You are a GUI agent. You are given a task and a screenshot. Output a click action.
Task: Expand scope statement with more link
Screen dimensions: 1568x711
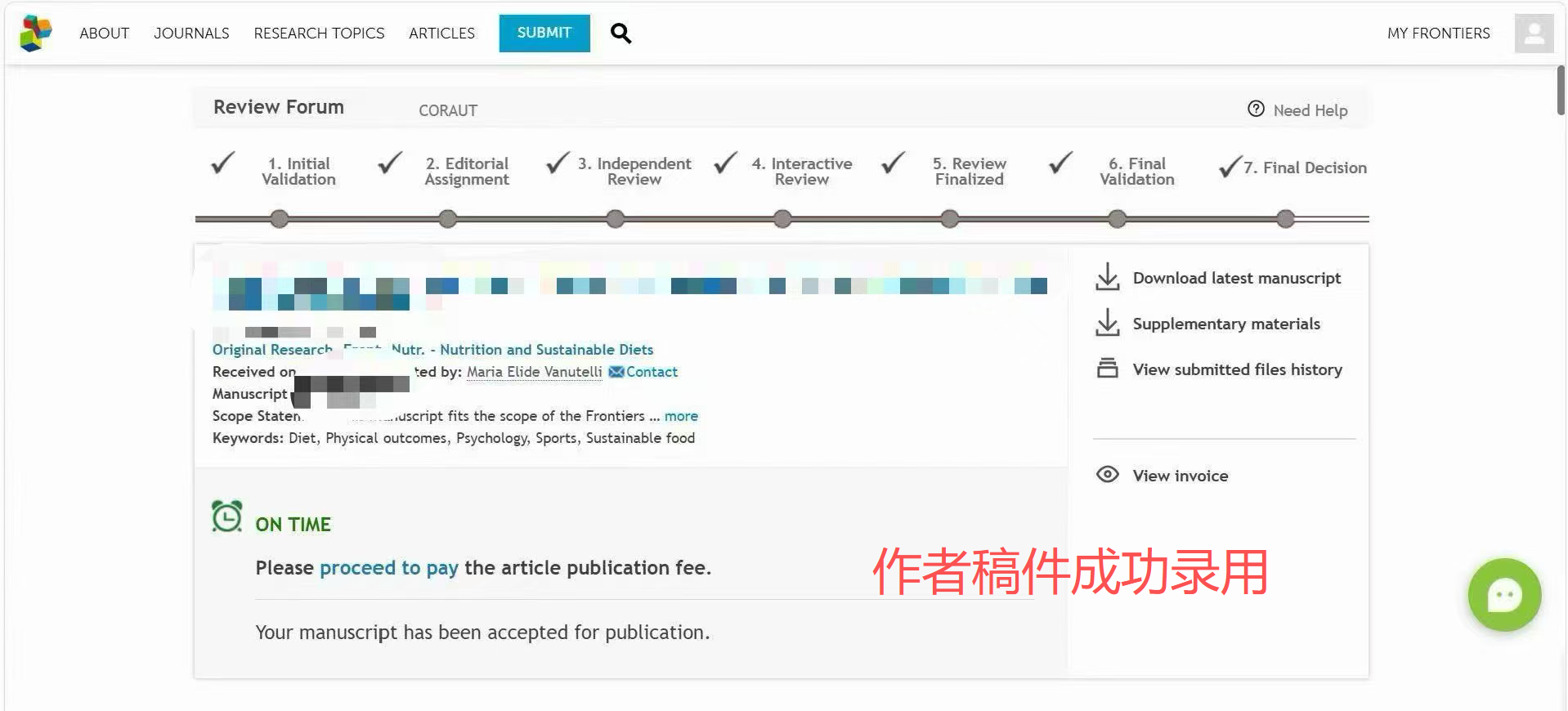(681, 416)
